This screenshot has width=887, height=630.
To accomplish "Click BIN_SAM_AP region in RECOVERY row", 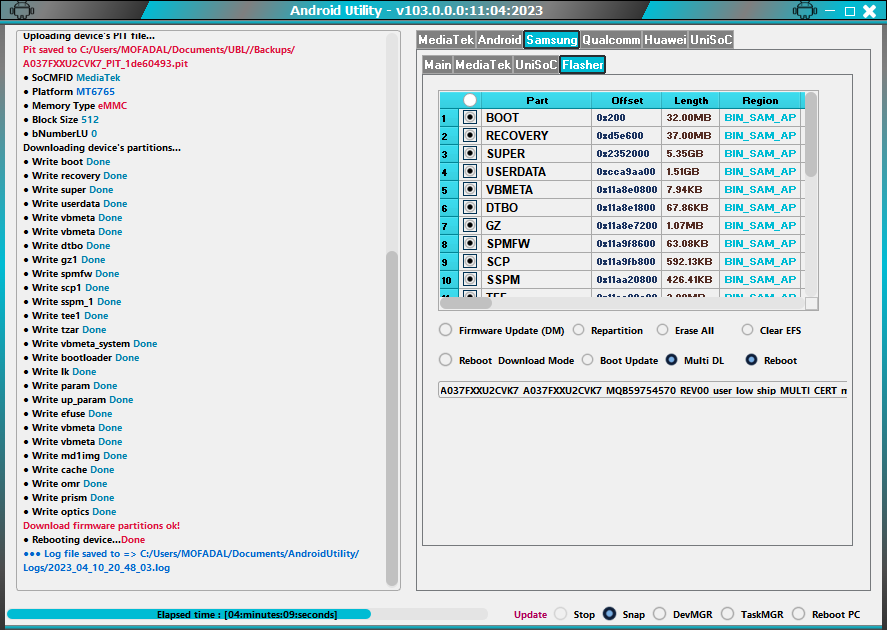I will pos(760,136).
